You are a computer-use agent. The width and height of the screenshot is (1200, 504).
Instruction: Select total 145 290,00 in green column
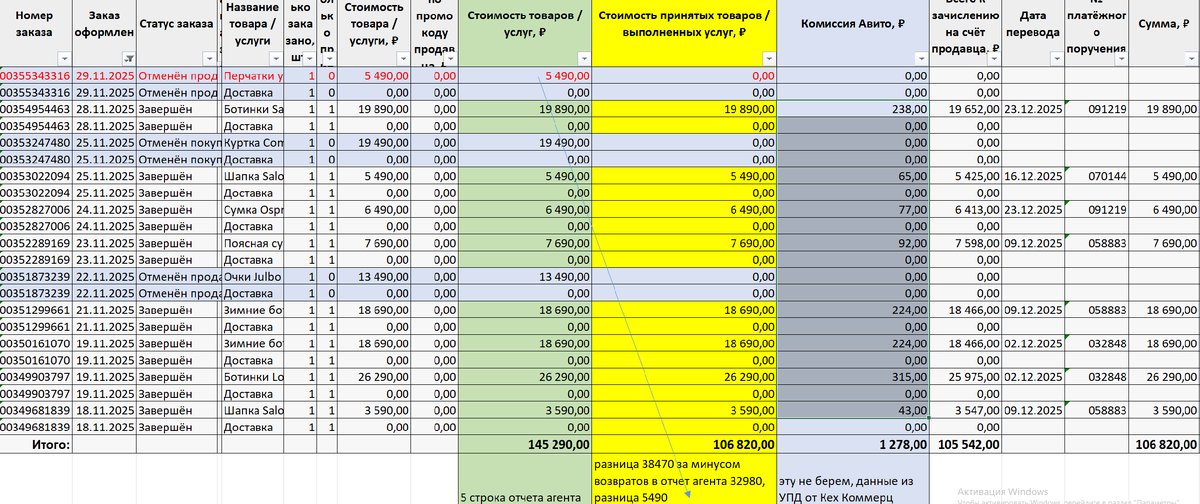525,444
